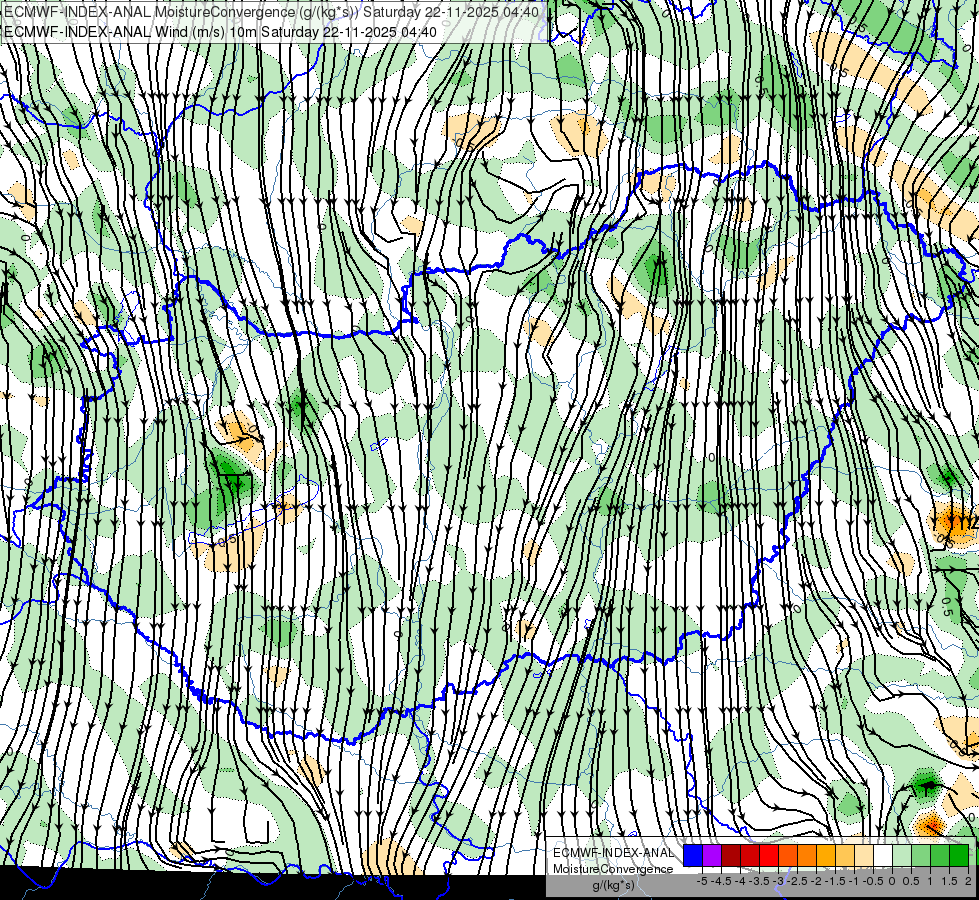This screenshot has width=979, height=900.
Task: Click the lightest green swatch between 0 and 0.5
Action: 902,855
